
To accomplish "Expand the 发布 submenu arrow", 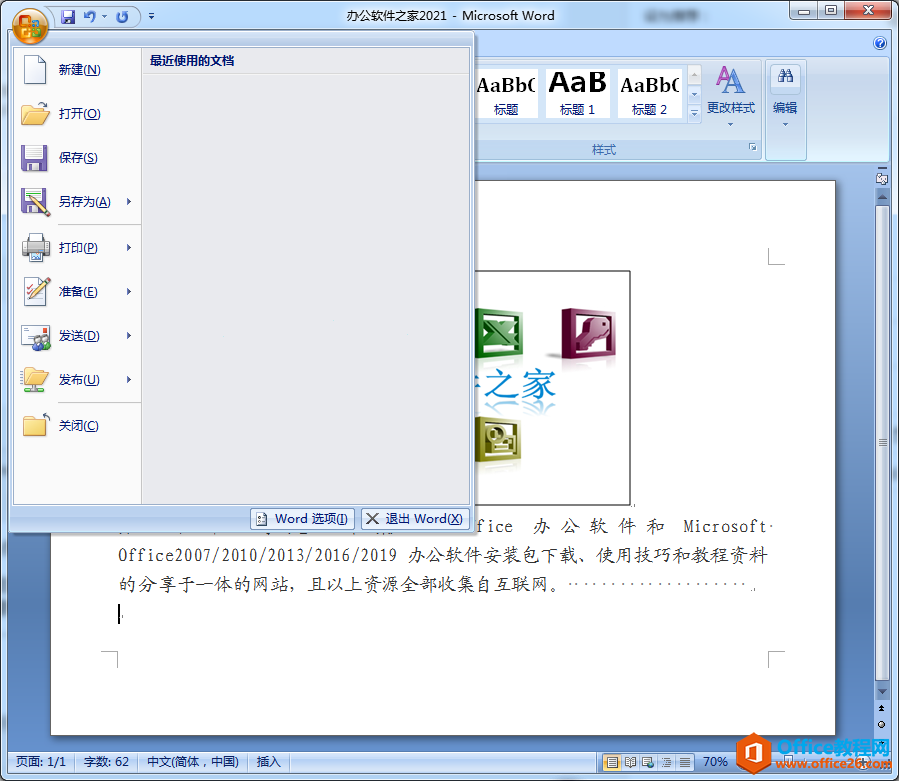I will click(129, 380).
